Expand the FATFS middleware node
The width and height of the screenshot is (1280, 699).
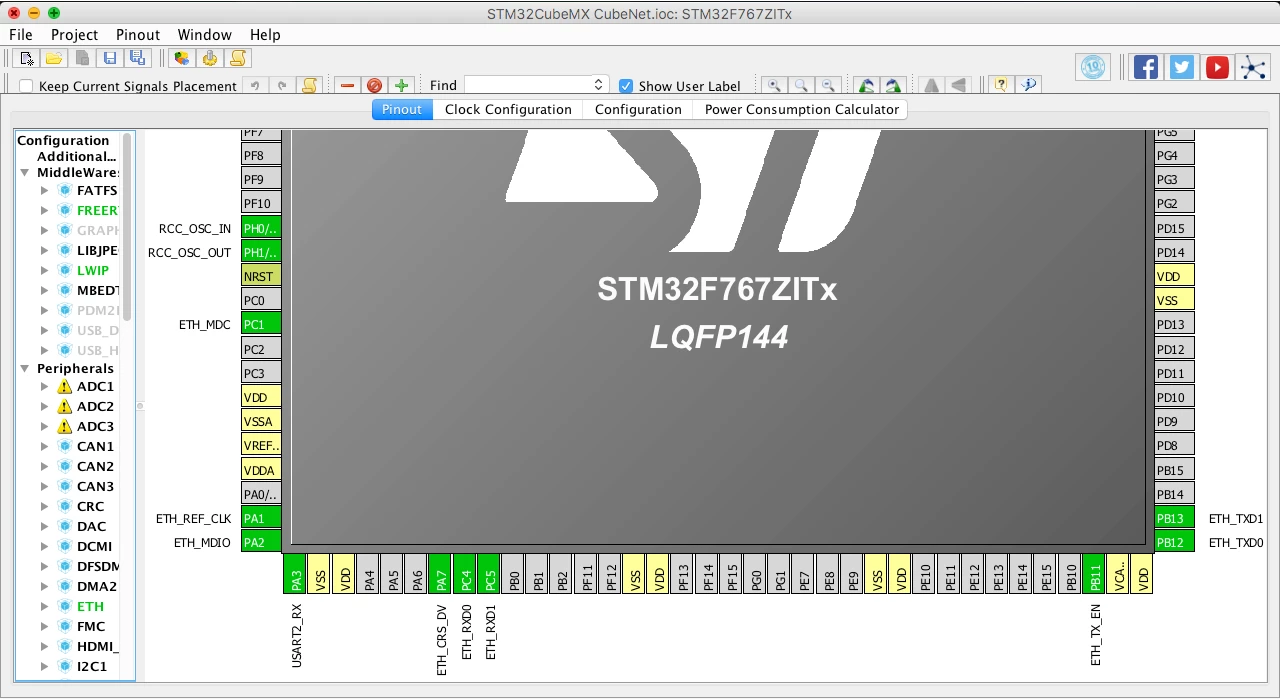coord(44,190)
